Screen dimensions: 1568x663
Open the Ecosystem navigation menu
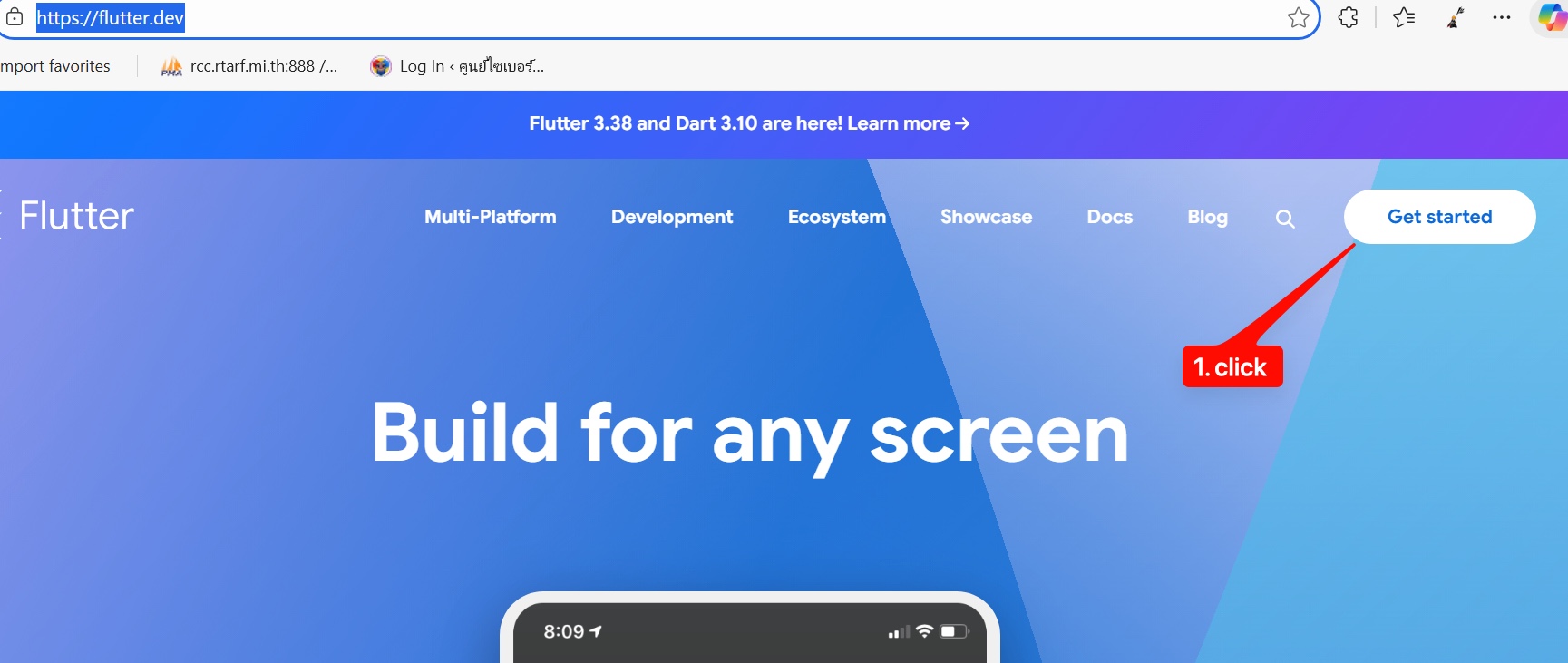pos(836,217)
